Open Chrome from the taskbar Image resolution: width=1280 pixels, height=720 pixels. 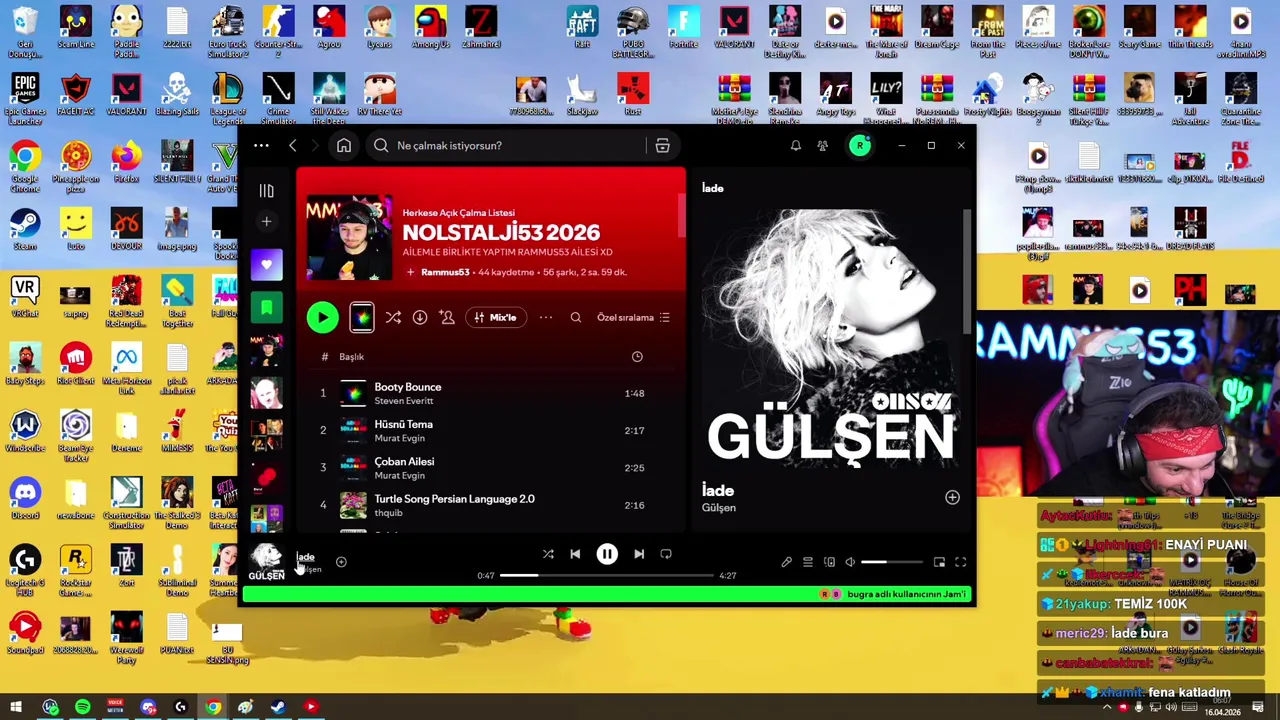pyautogui.click(x=213, y=707)
